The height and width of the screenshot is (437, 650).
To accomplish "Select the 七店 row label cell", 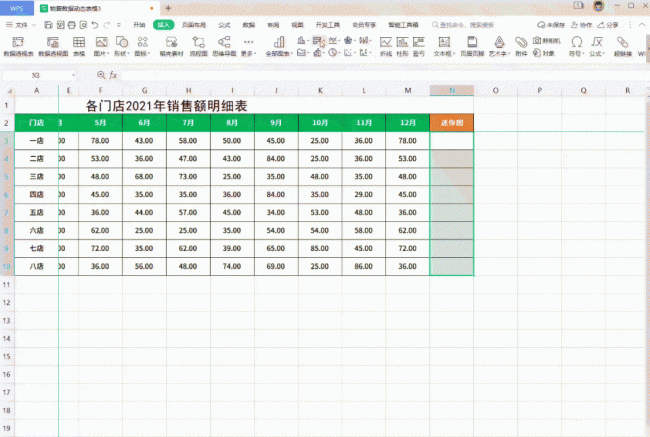I will coord(36,248).
